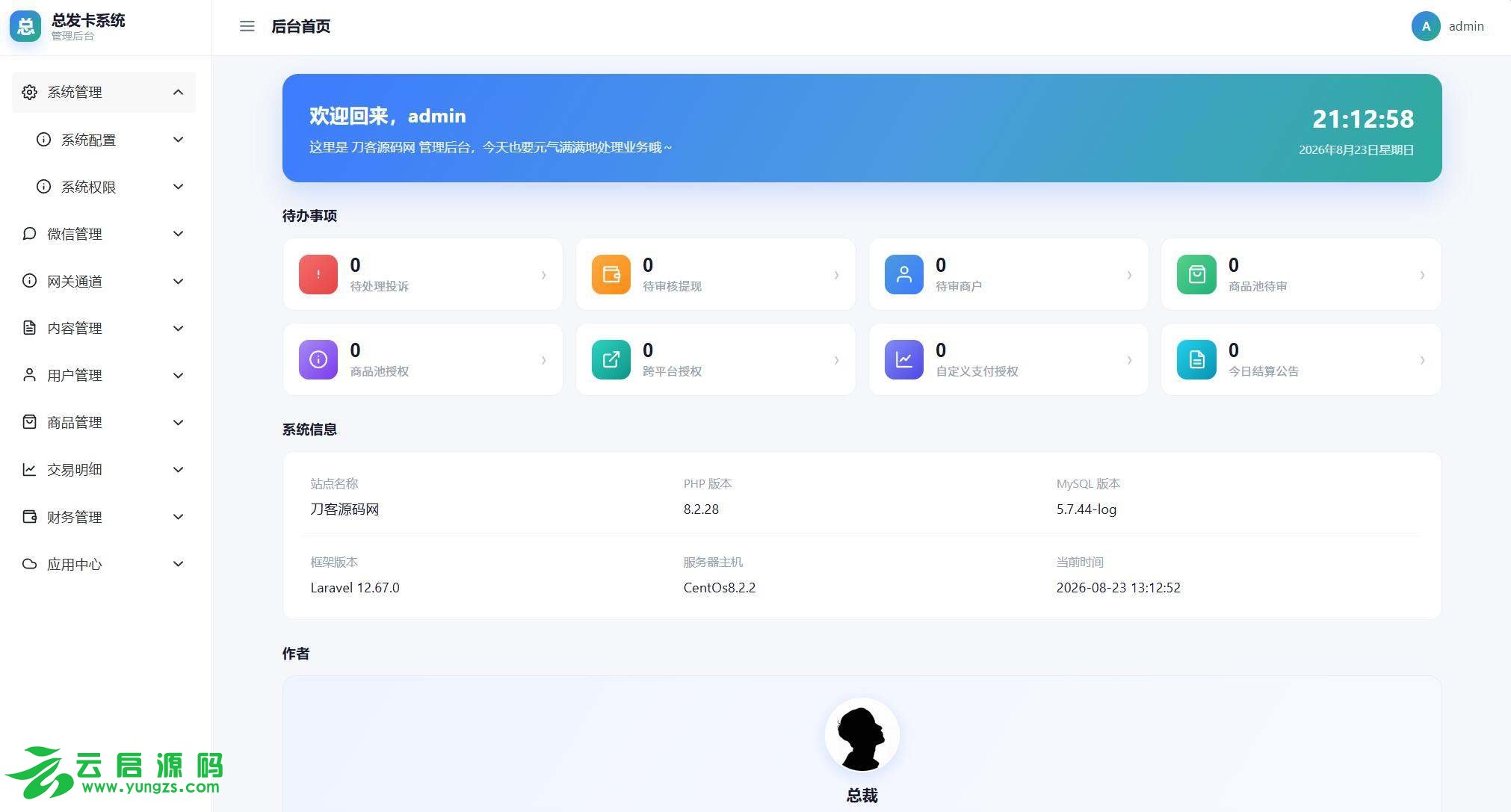Click the 8.2.28 PHP version value
Image resolution: width=1511 pixels, height=812 pixels.
point(701,509)
